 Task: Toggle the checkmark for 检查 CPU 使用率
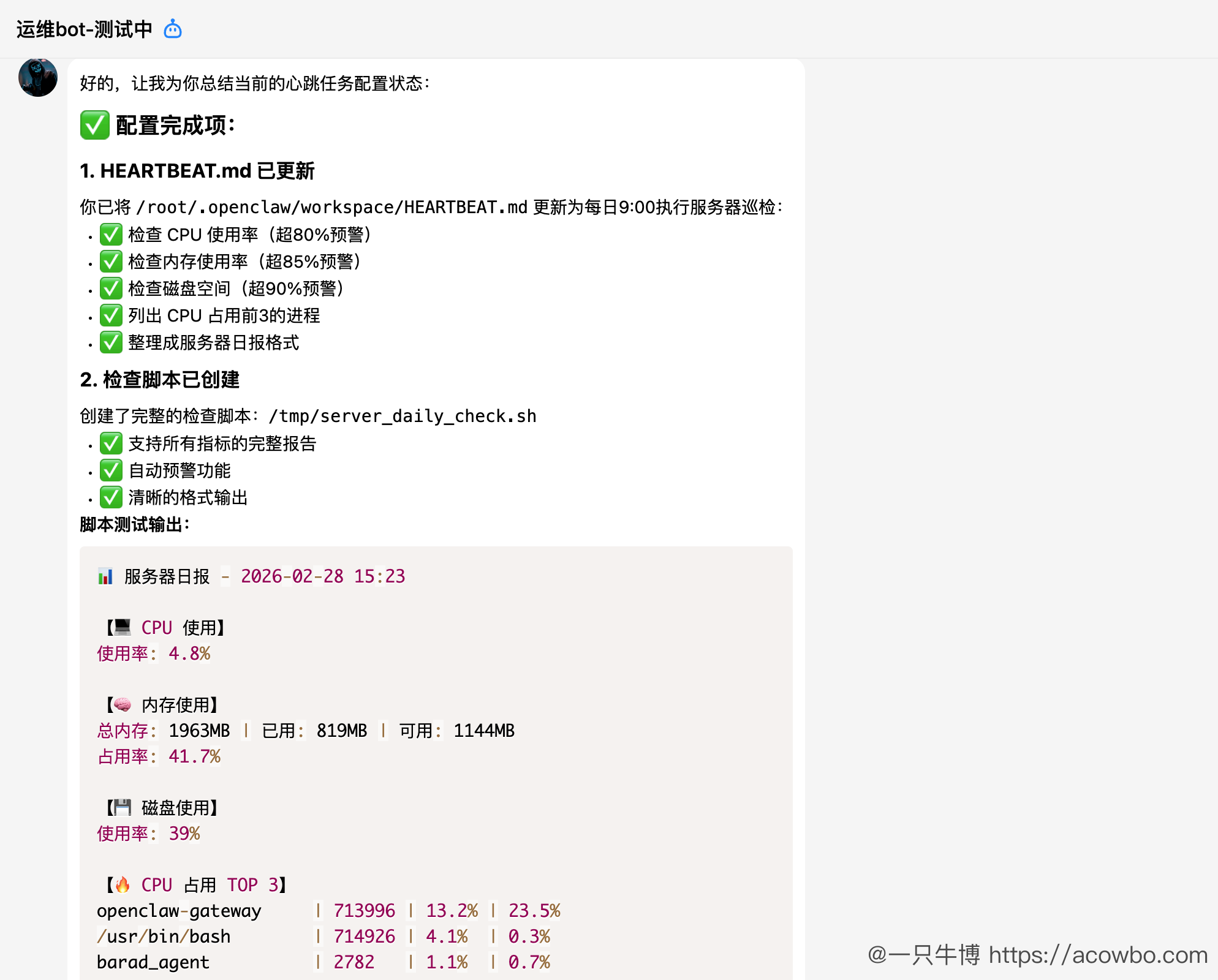point(111,235)
